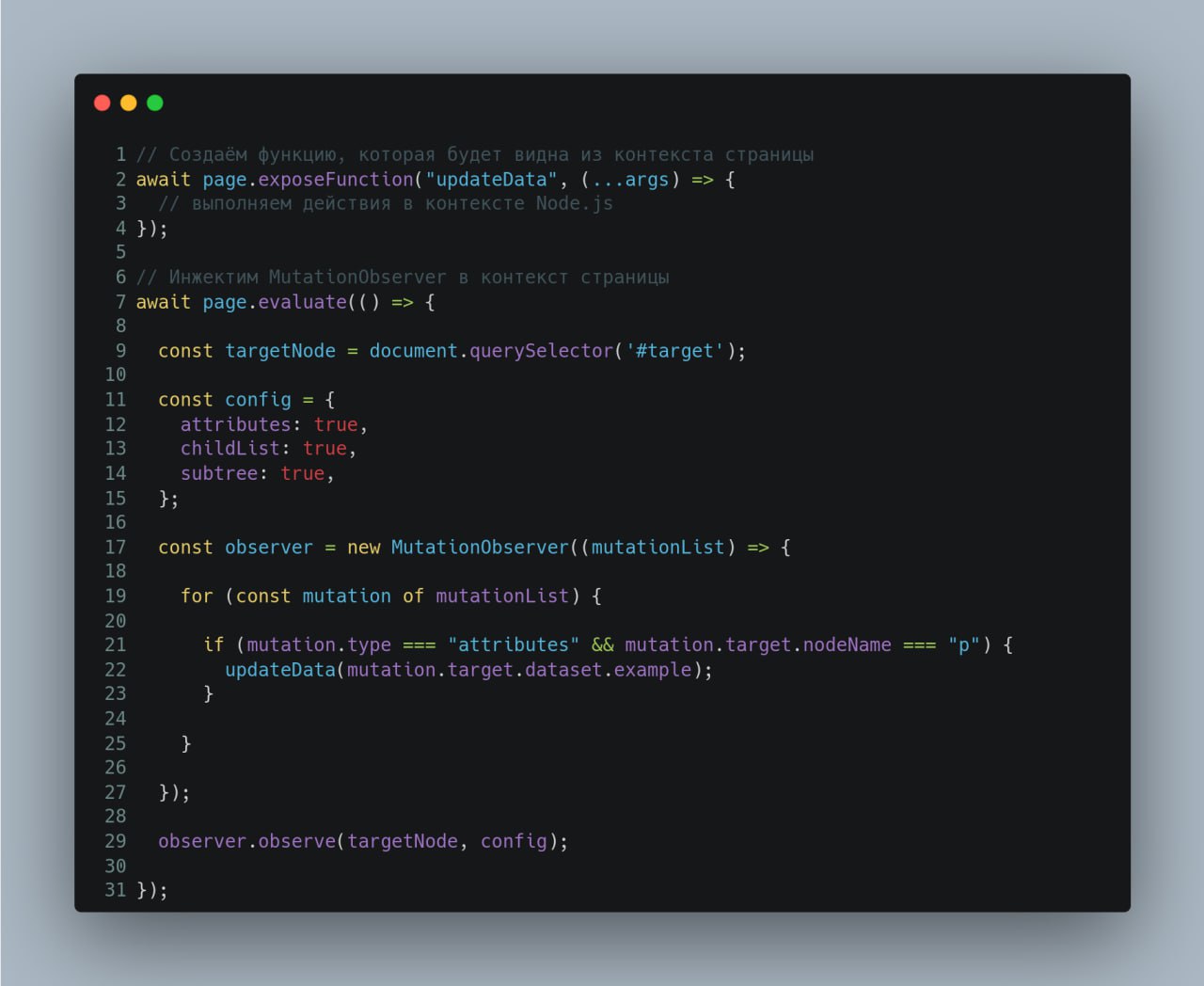Click the red close dot
The width and height of the screenshot is (1204, 986).
pyautogui.click(x=103, y=103)
